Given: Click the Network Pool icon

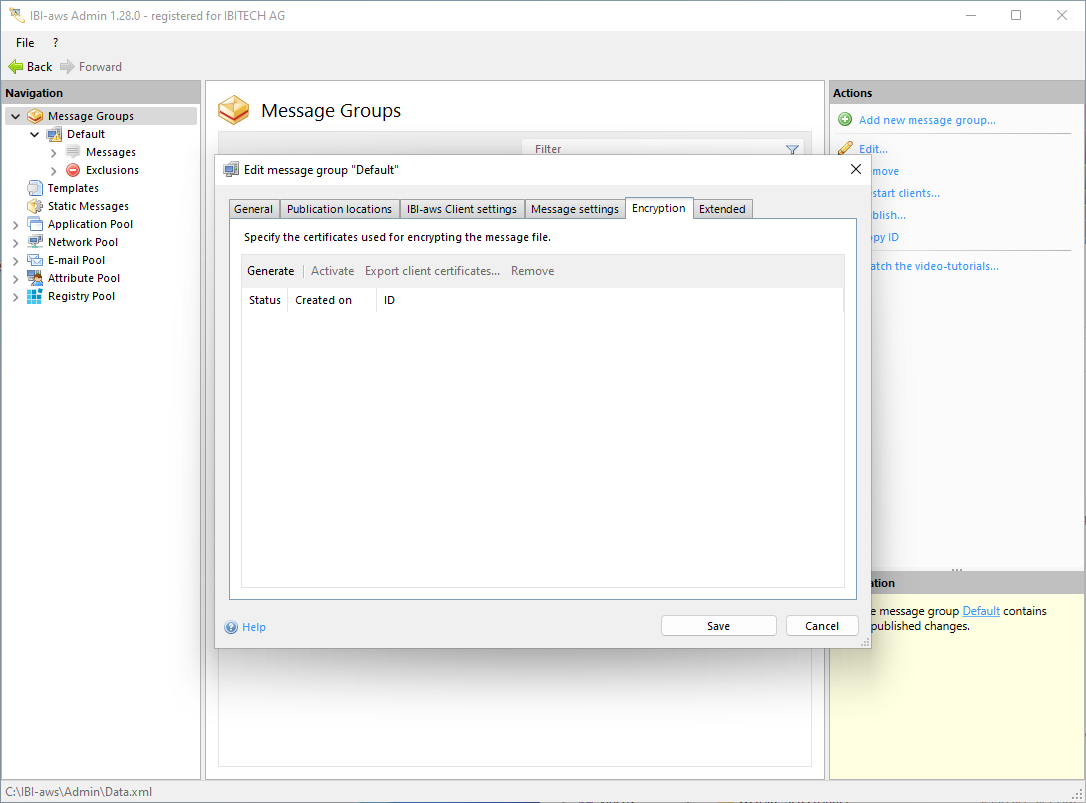Looking at the screenshot, I should point(35,242).
